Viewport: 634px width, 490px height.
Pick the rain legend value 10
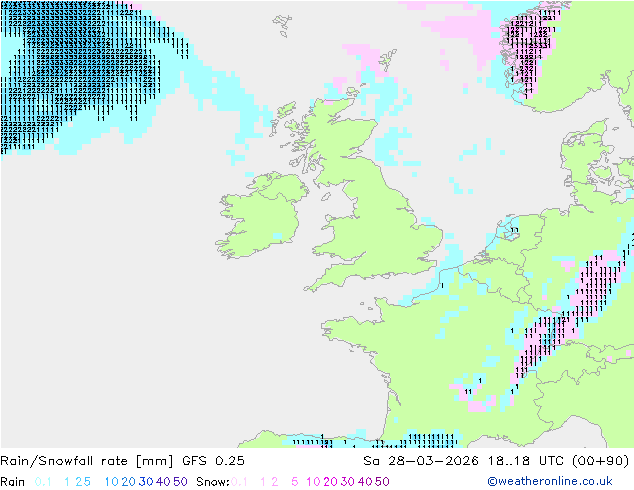click(x=112, y=482)
